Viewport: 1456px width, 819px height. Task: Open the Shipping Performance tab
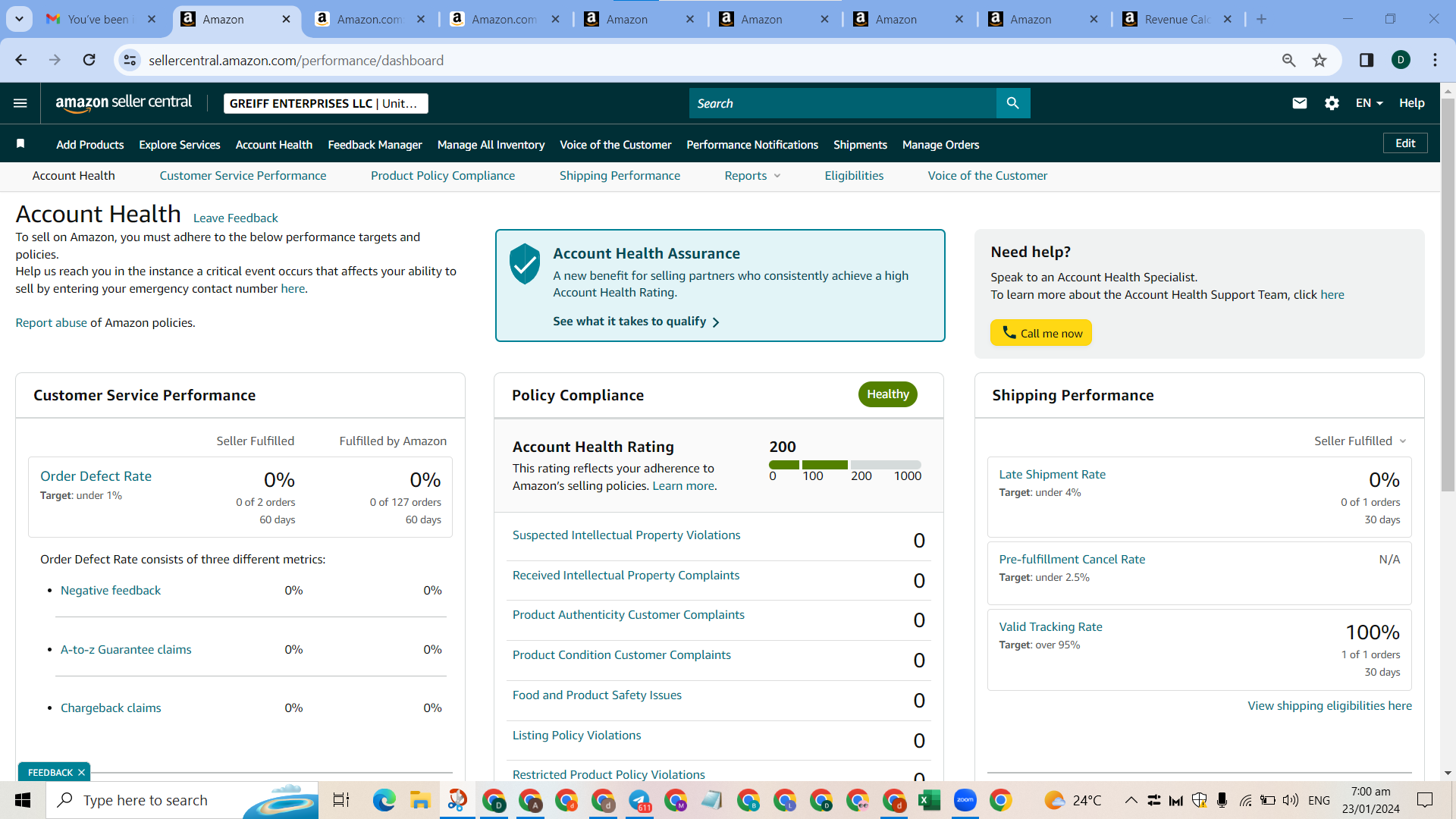[620, 175]
